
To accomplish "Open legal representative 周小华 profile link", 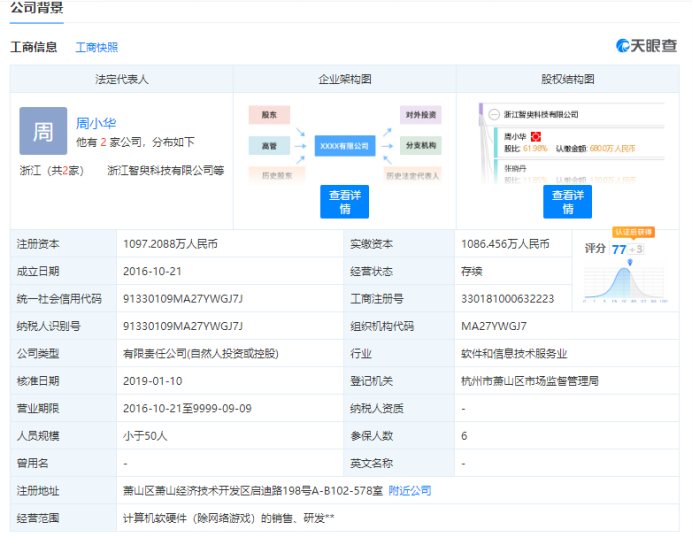I will tap(96, 123).
